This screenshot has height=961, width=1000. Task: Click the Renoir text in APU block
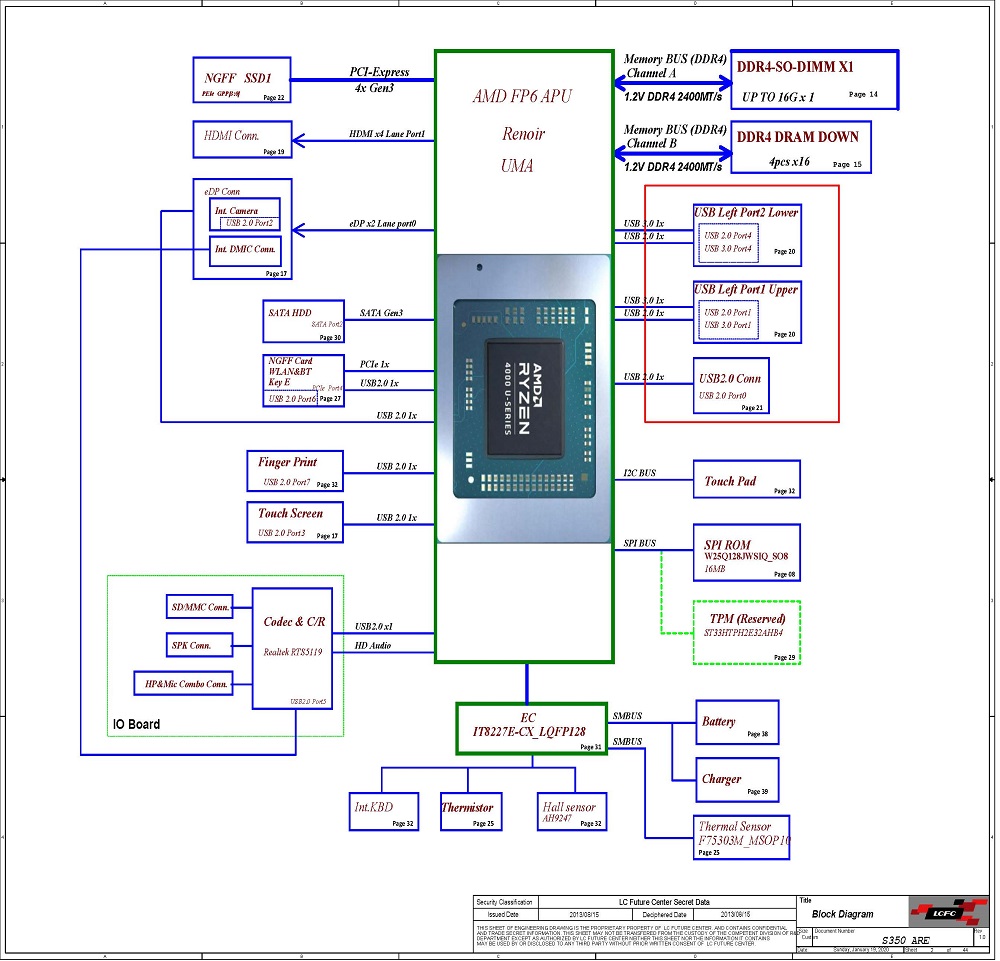click(524, 134)
